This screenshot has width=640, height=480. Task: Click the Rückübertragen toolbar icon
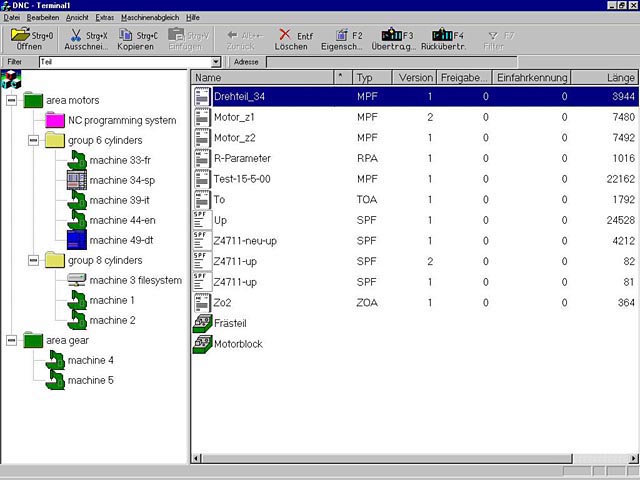(442, 35)
